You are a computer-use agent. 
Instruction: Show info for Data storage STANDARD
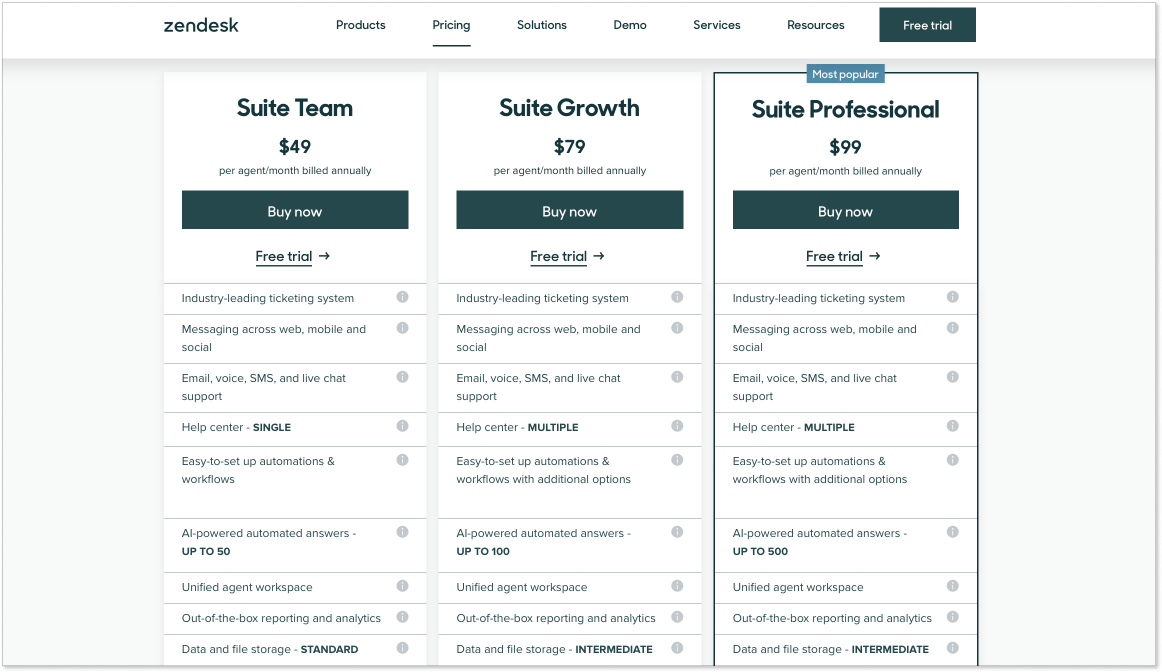pyautogui.click(x=402, y=648)
